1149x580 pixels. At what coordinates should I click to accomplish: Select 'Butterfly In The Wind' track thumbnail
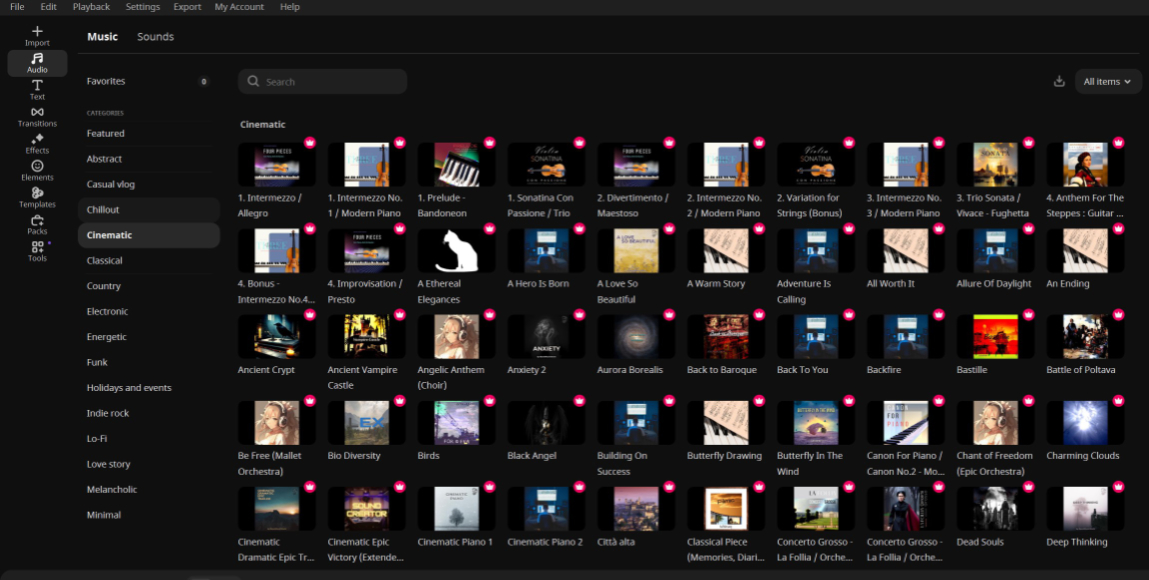816,423
